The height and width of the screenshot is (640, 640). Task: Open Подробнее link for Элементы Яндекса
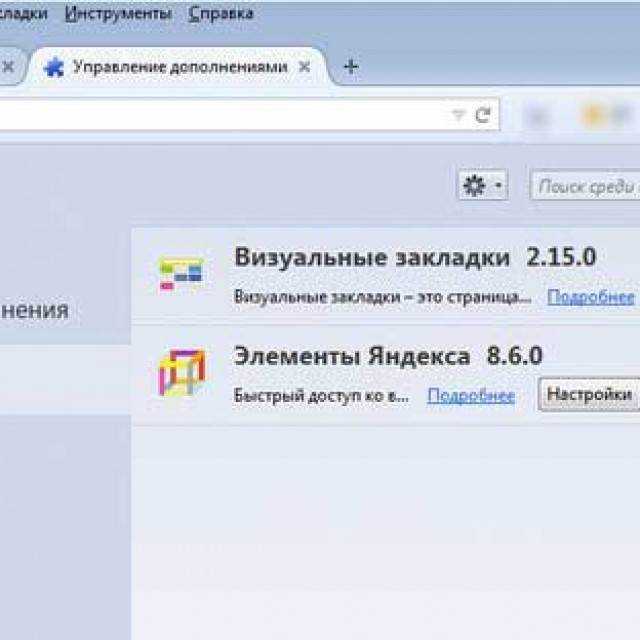(x=471, y=395)
